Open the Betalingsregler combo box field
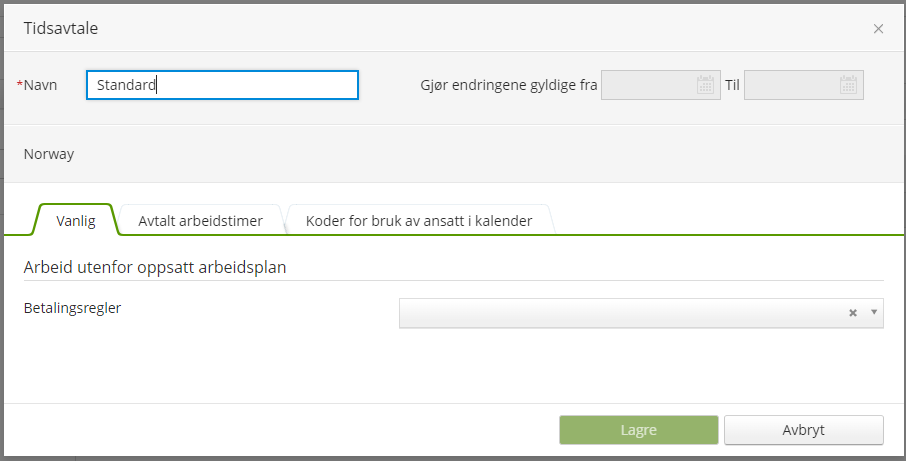Image resolution: width=906 pixels, height=461 pixels. pyautogui.click(x=641, y=313)
